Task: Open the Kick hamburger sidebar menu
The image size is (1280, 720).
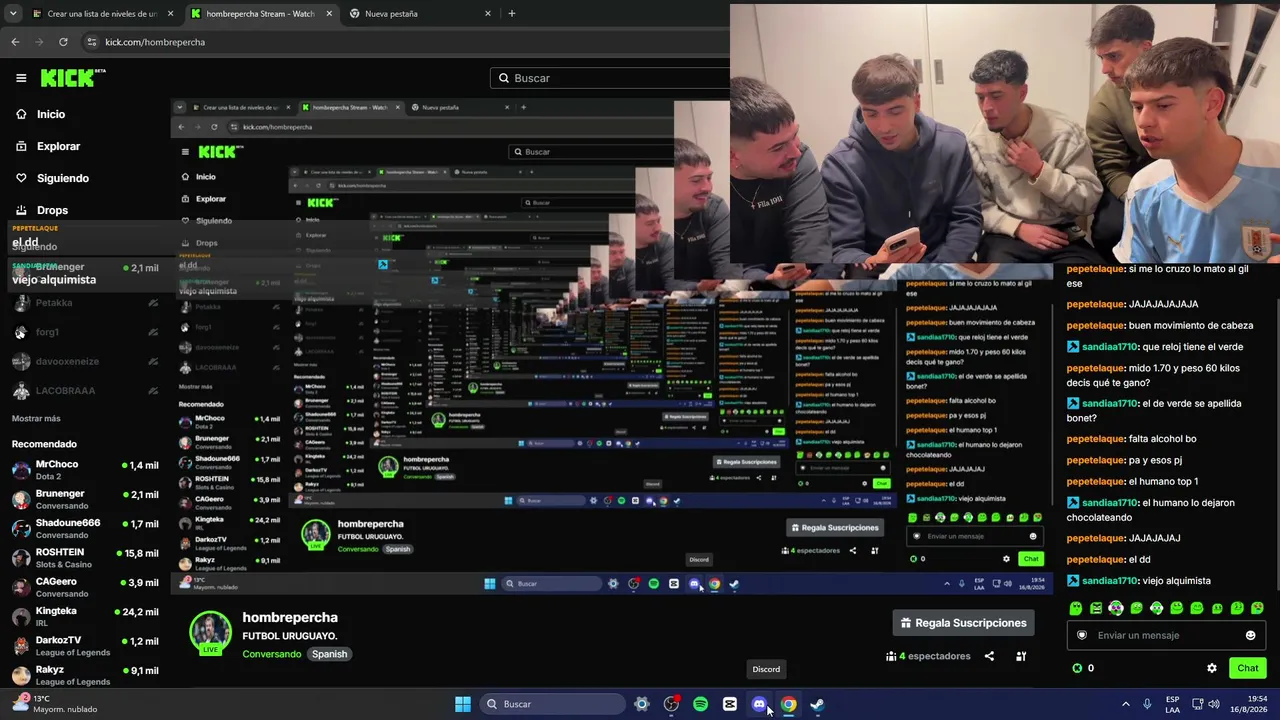Action: (21, 78)
